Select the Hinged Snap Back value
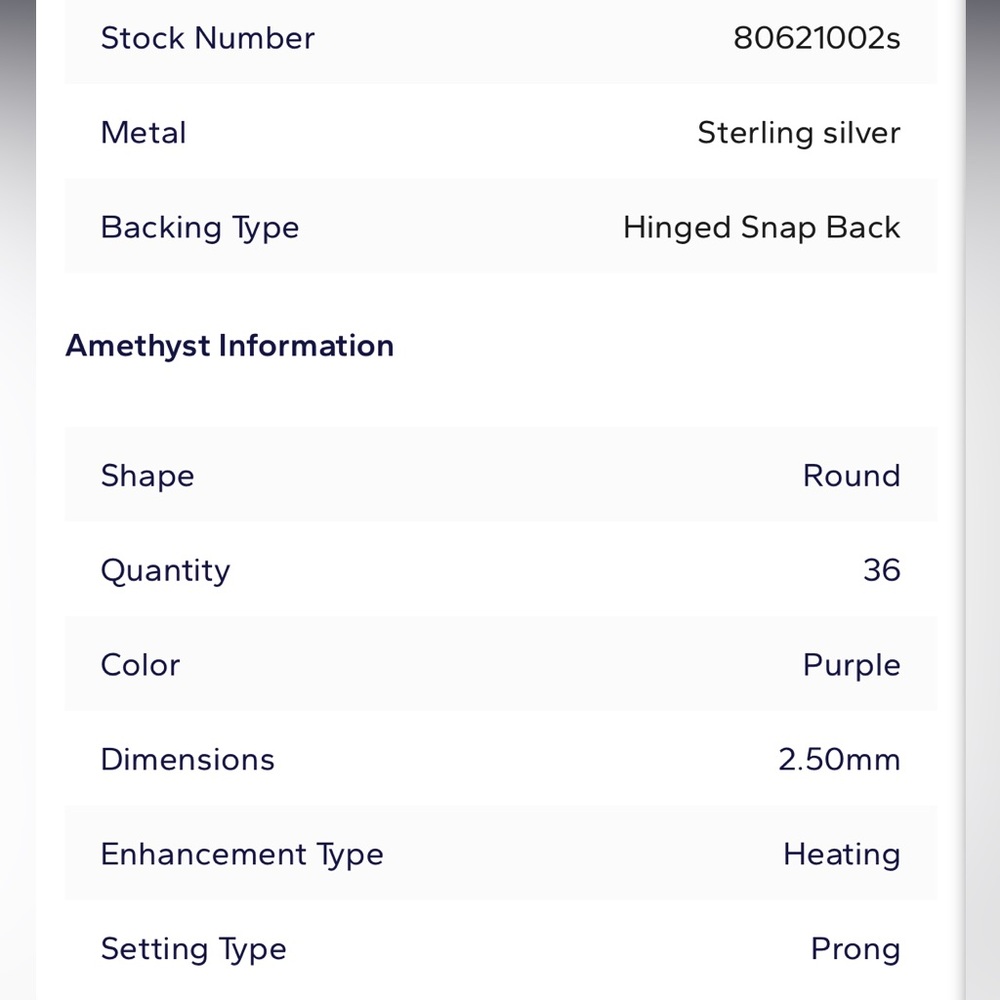Image resolution: width=1000 pixels, height=1000 pixels. [x=761, y=228]
